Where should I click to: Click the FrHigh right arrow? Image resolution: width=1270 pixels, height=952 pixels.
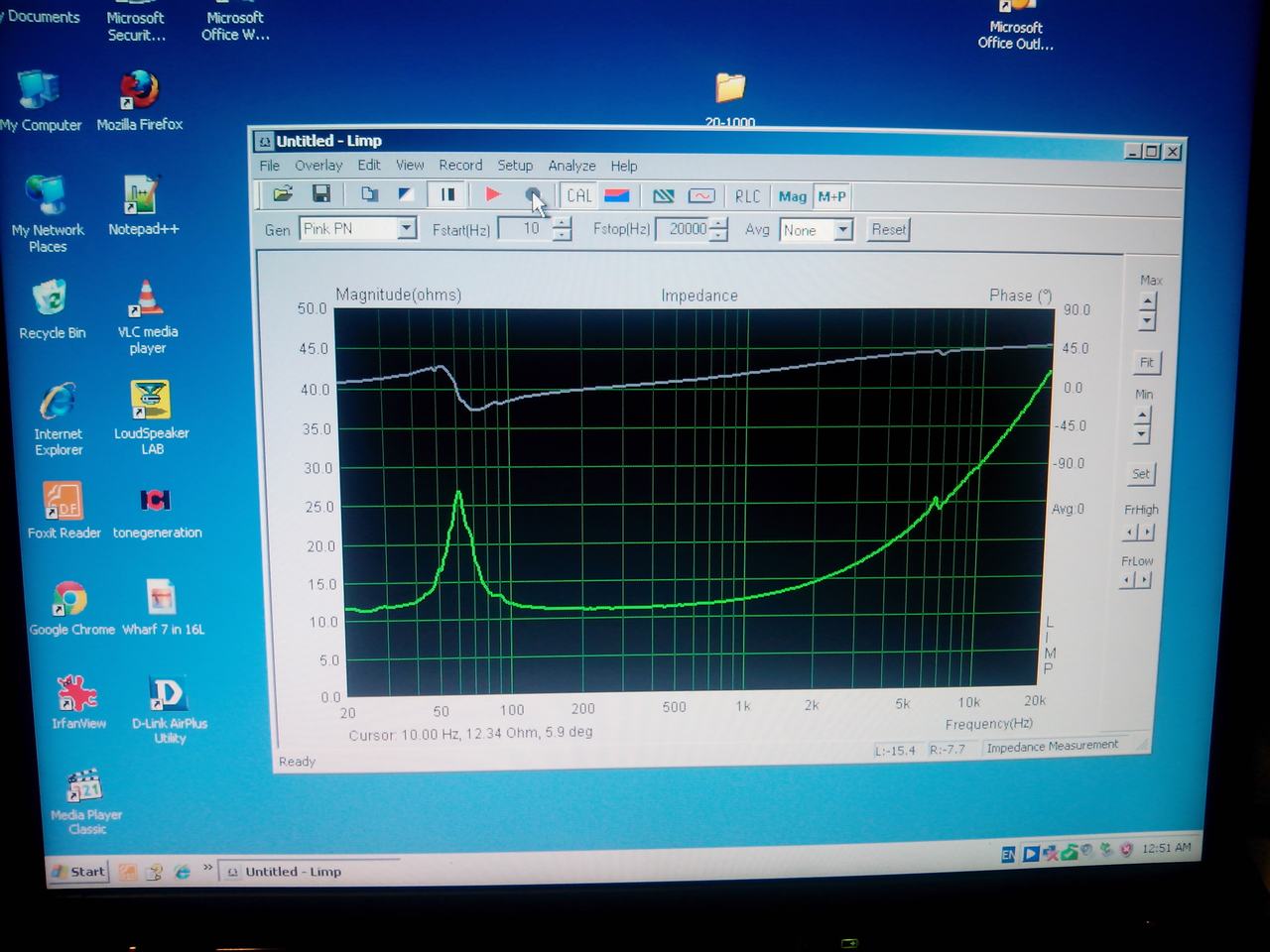(x=1147, y=533)
